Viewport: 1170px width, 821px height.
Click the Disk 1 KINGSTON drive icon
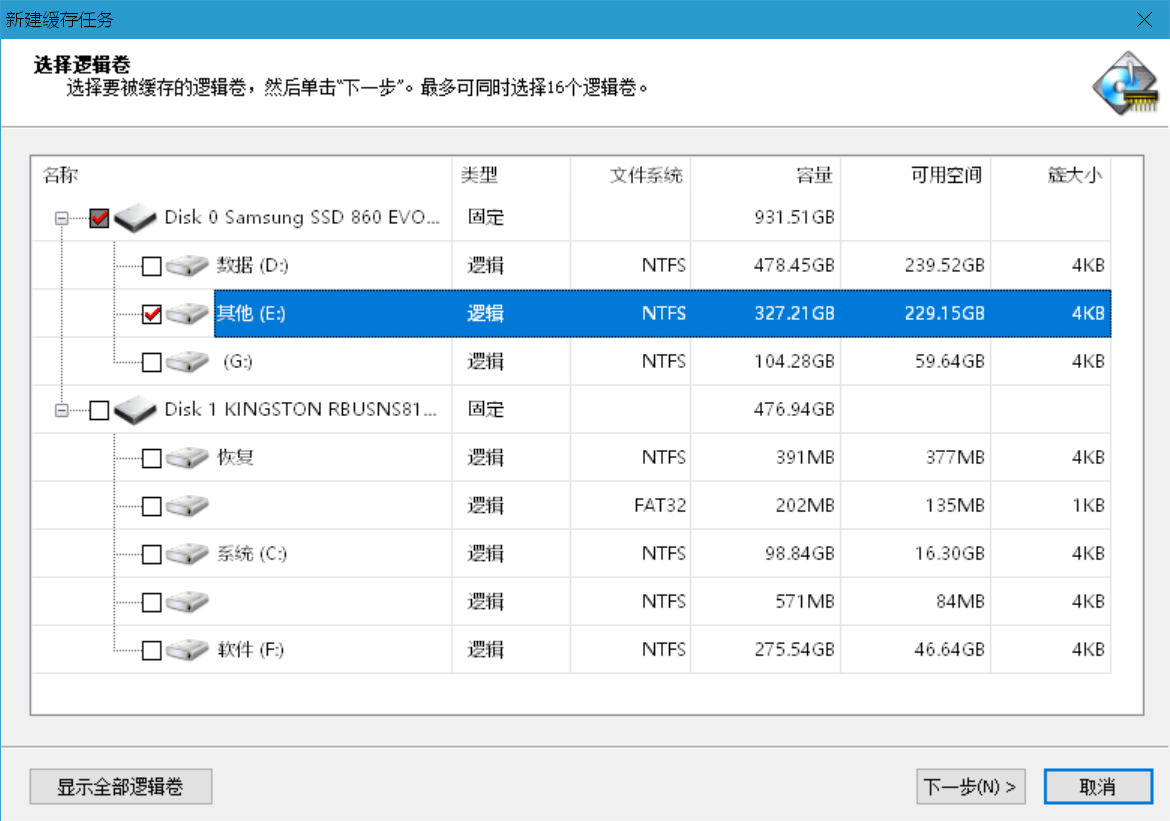pyautogui.click(x=136, y=409)
